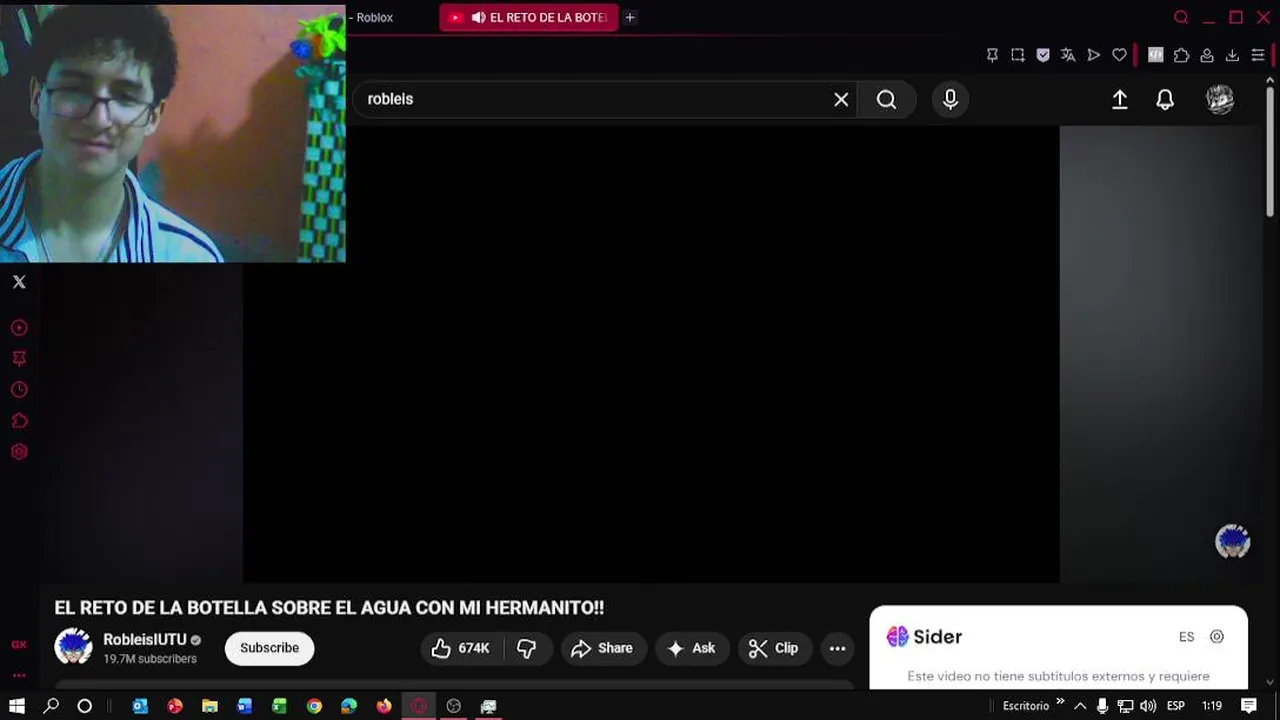Open the downloads icon in the toolbar
This screenshot has height=720, width=1280.
pos(1232,55)
